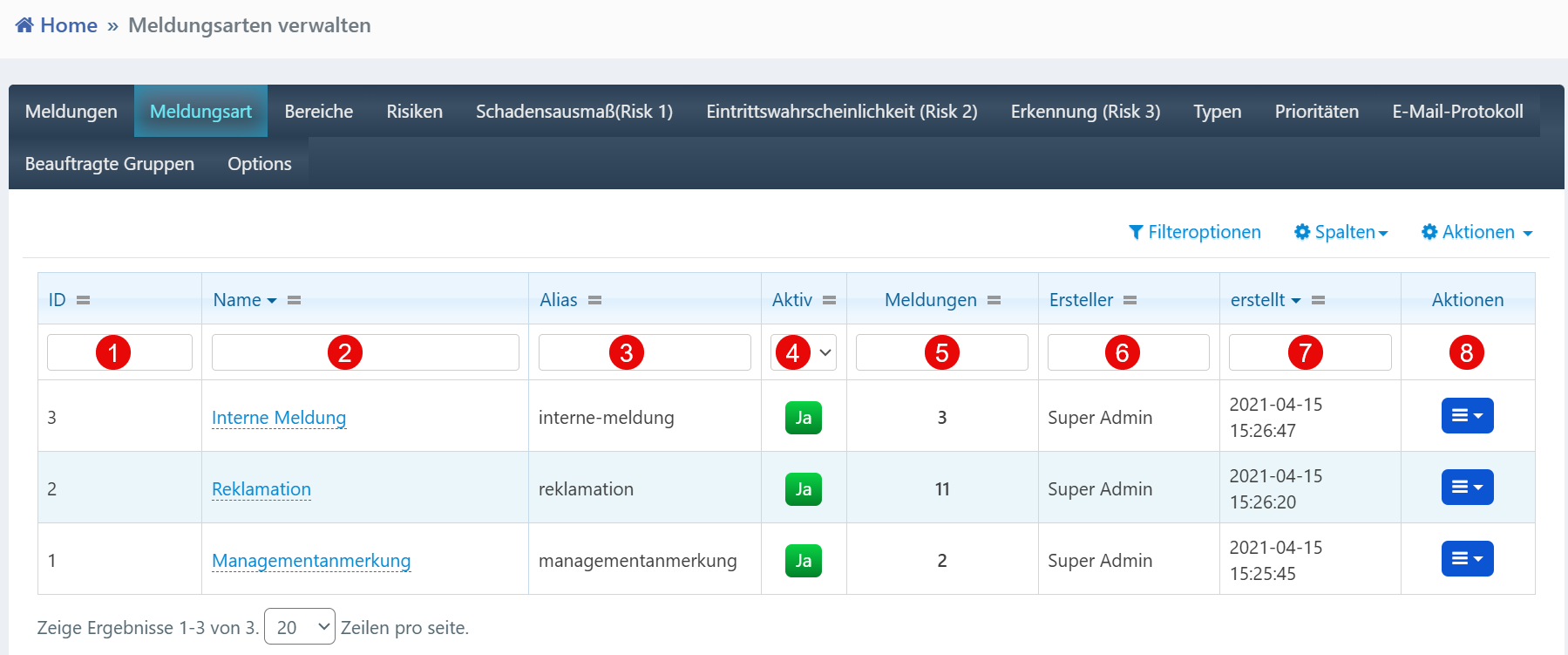Click the Home icon in breadcrumb
Viewport: 1568px width, 655px height.
coord(24,25)
